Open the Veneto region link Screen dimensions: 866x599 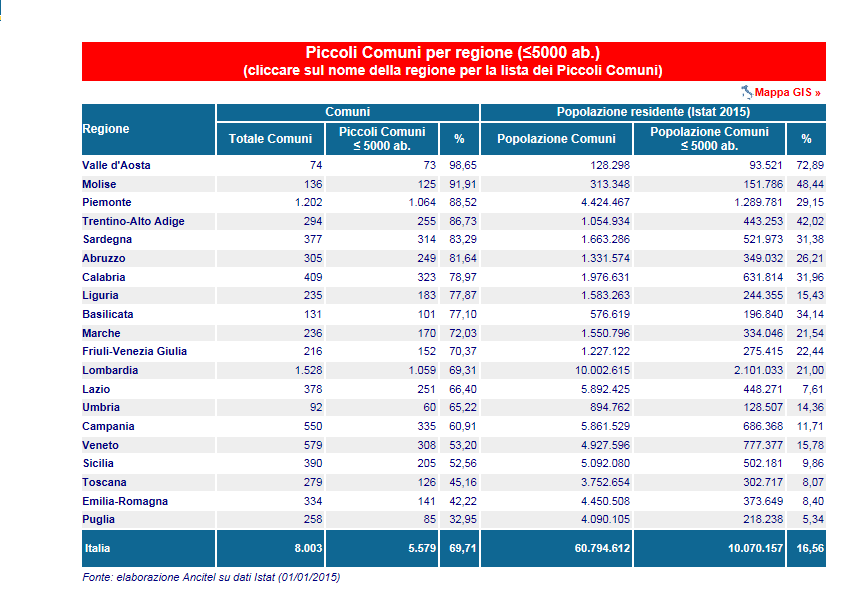point(101,445)
